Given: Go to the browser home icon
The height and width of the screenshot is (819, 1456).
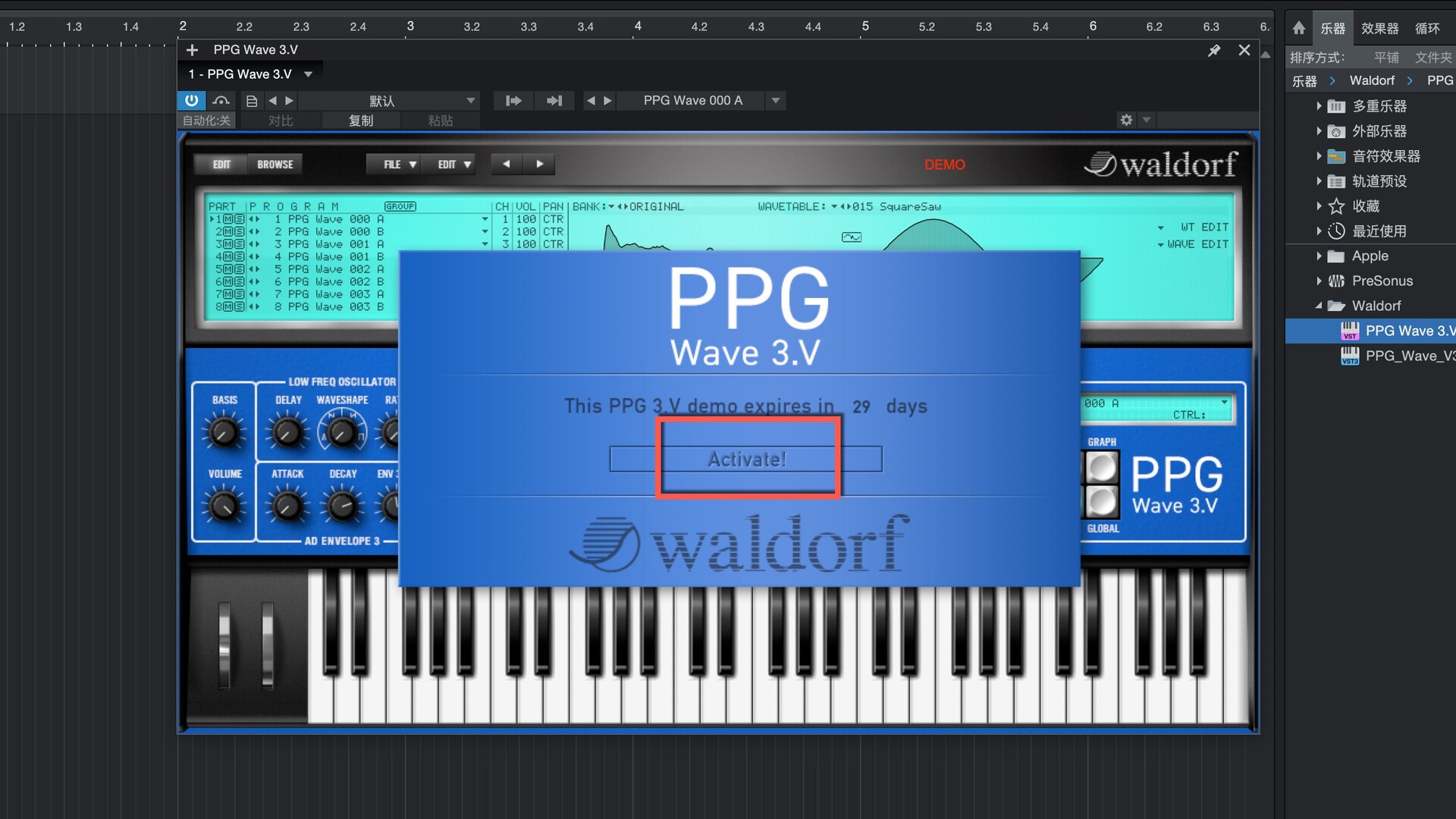Looking at the screenshot, I should pos(1299,28).
